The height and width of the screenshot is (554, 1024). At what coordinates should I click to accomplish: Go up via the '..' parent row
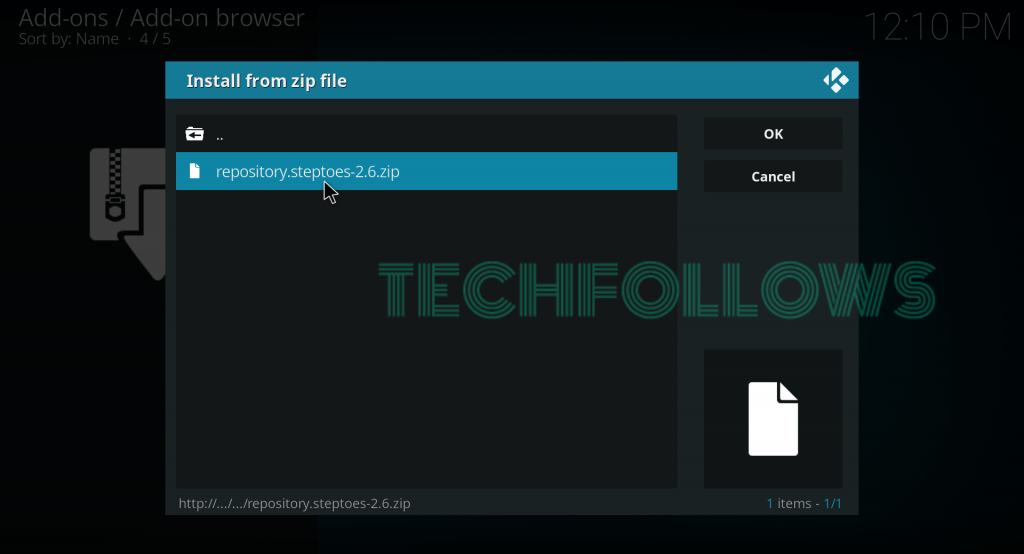coord(426,134)
